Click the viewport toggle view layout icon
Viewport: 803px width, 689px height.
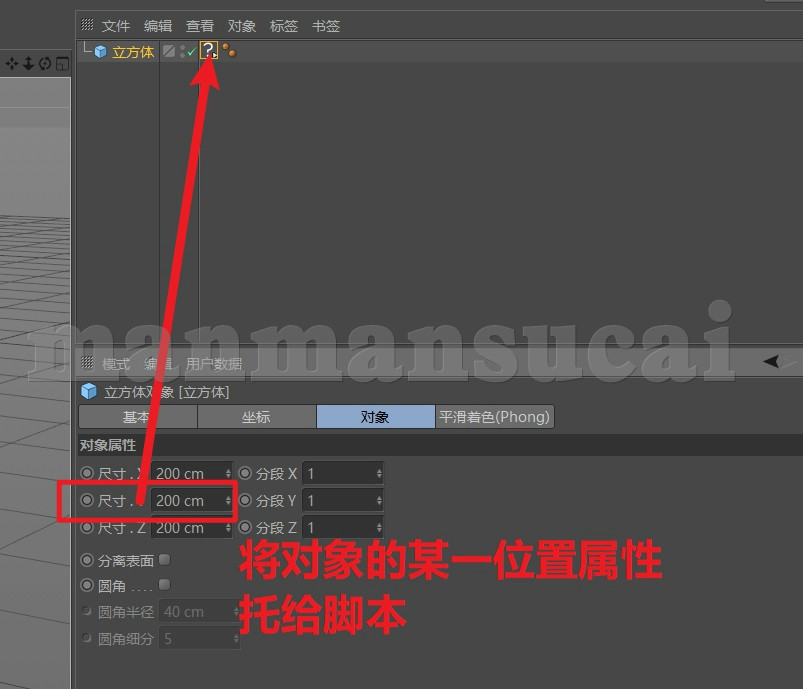click(x=62, y=64)
